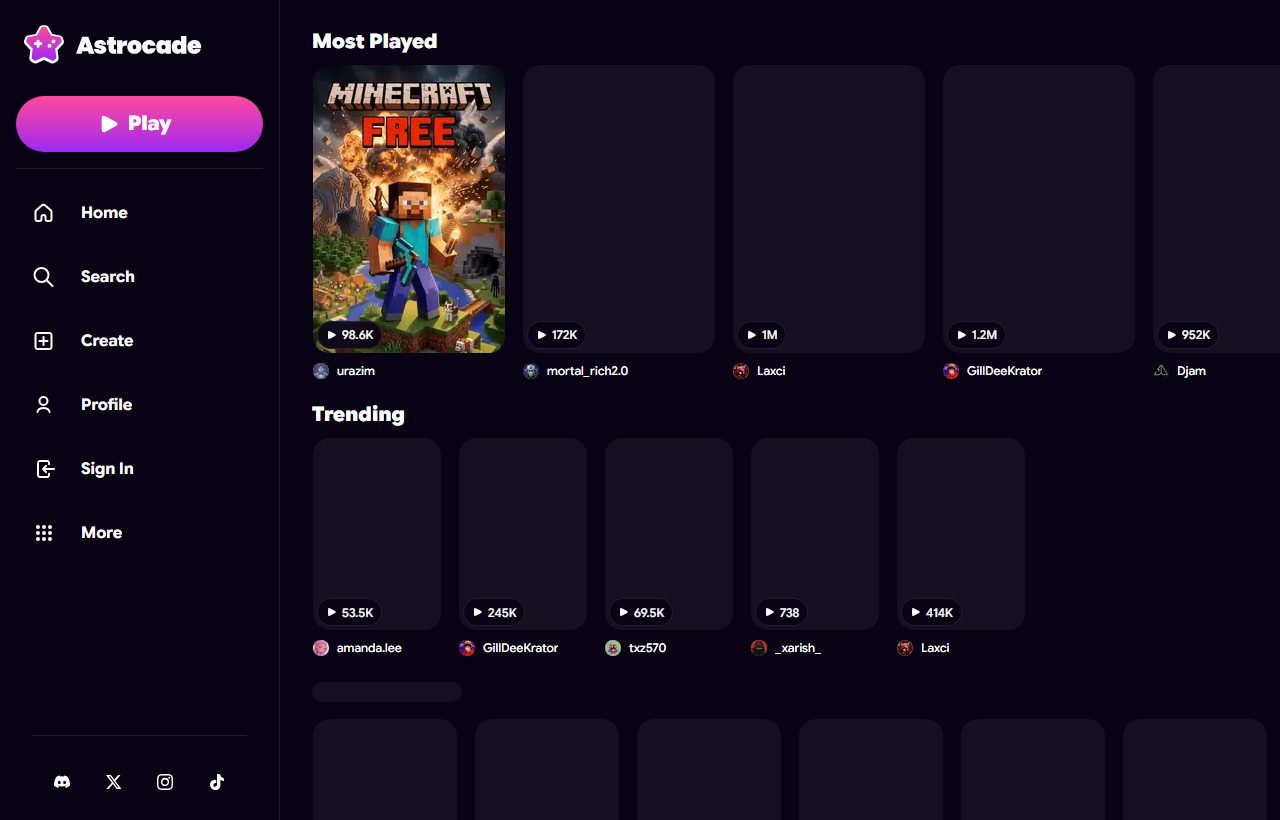Open the Most Played game with 172K plays
This screenshot has width=1280, height=820.
[619, 209]
